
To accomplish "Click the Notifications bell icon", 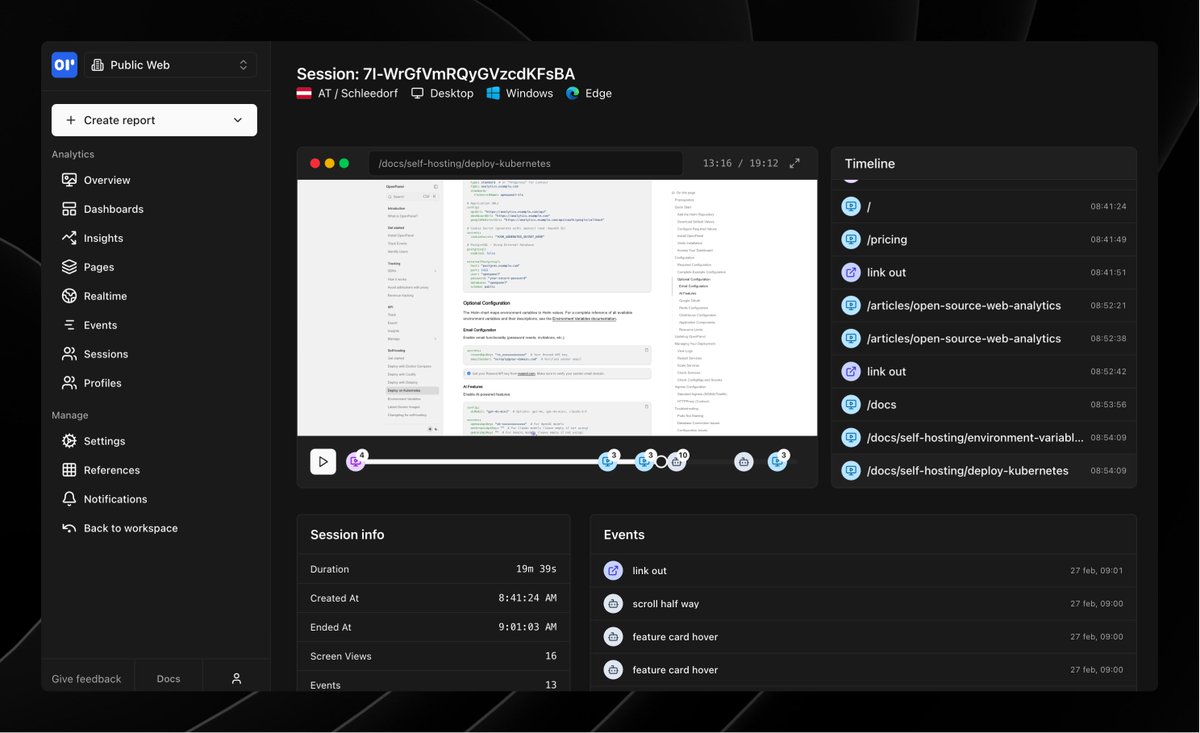I will click(x=69, y=499).
